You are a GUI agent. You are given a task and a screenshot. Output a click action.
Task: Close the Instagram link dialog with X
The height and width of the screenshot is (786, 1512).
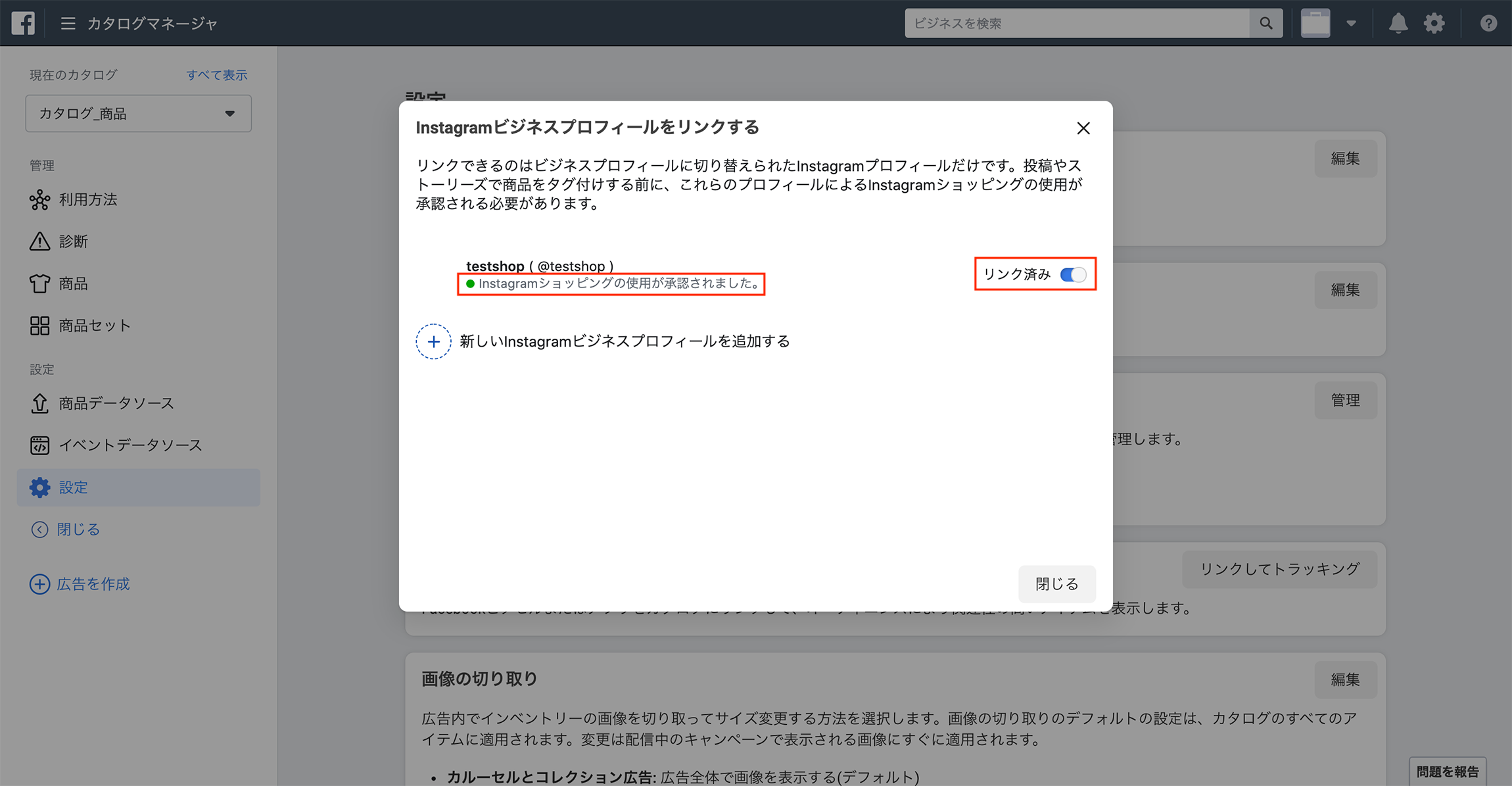pyautogui.click(x=1083, y=128)
